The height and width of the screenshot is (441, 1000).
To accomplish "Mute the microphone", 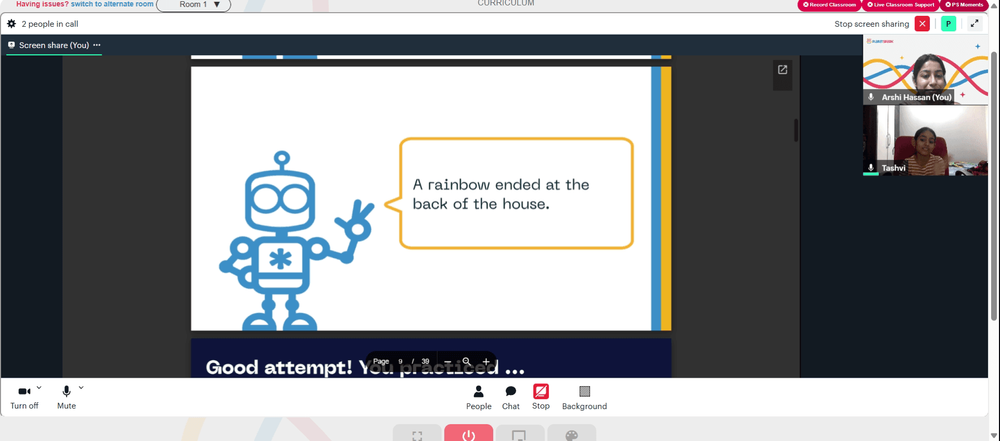I will 66,397.
